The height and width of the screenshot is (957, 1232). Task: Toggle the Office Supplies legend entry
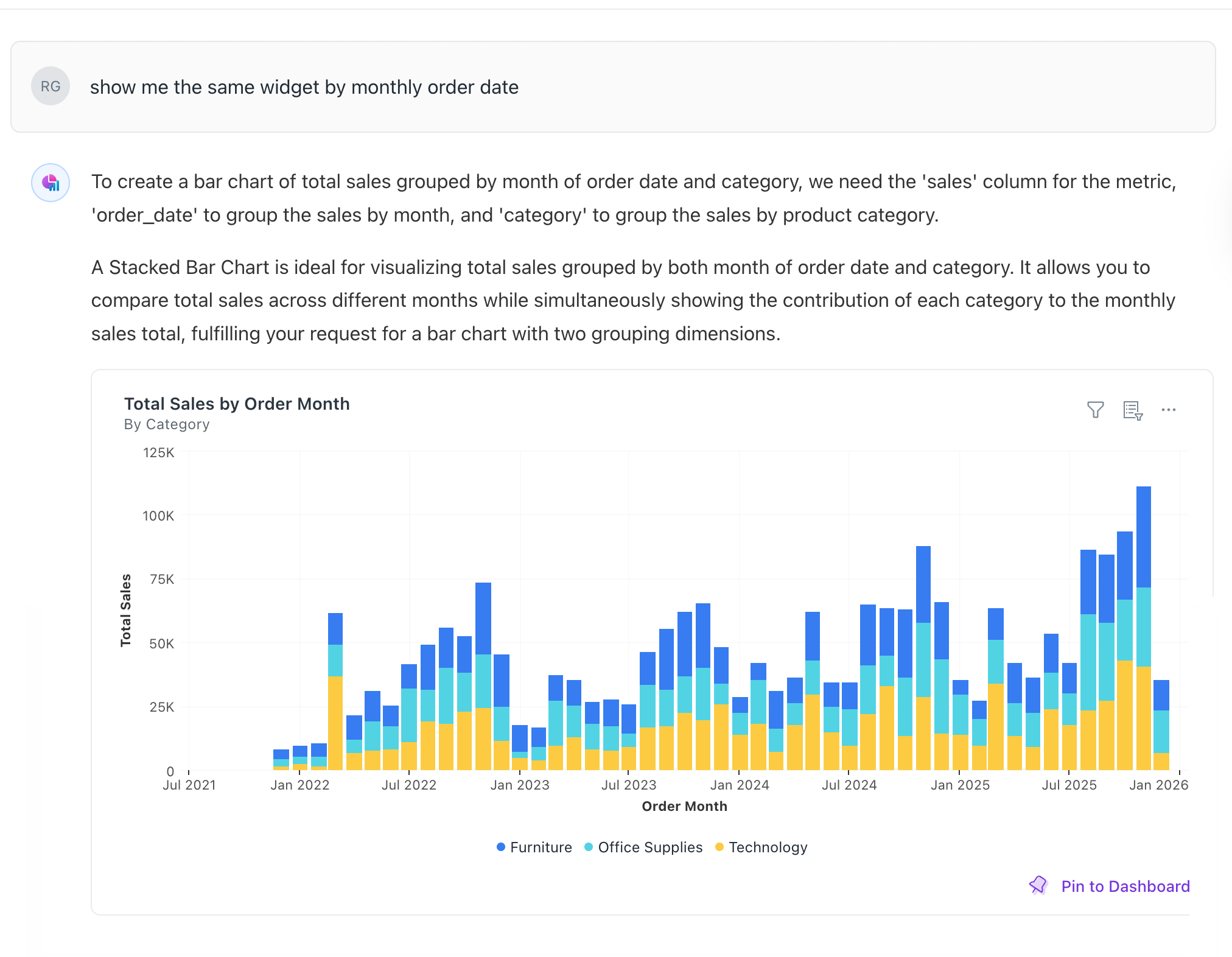pos(643,847)
